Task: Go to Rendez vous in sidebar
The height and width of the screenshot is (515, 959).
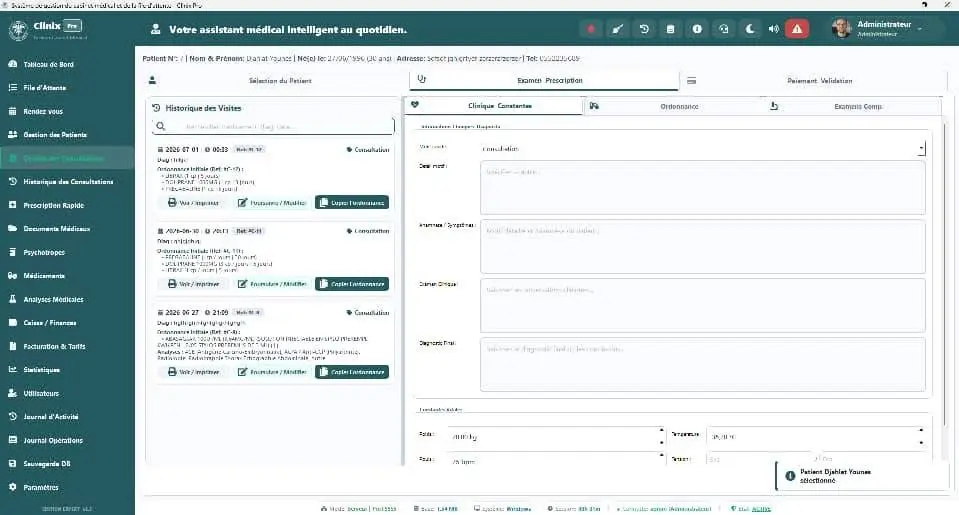Action: 43,111
